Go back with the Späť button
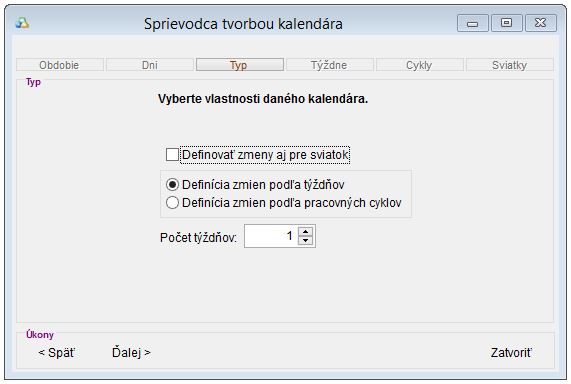Screen dimensions: 571x384 (x=57, y=352)
